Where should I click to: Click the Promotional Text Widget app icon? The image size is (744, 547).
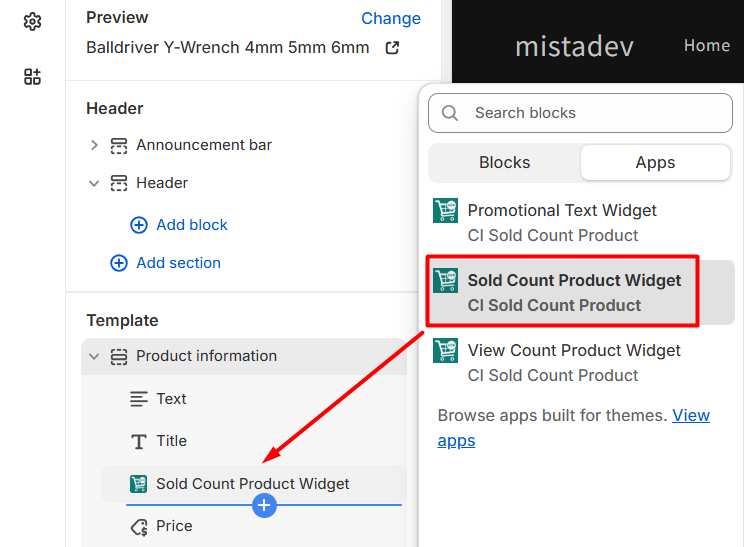tap(445, 211)
